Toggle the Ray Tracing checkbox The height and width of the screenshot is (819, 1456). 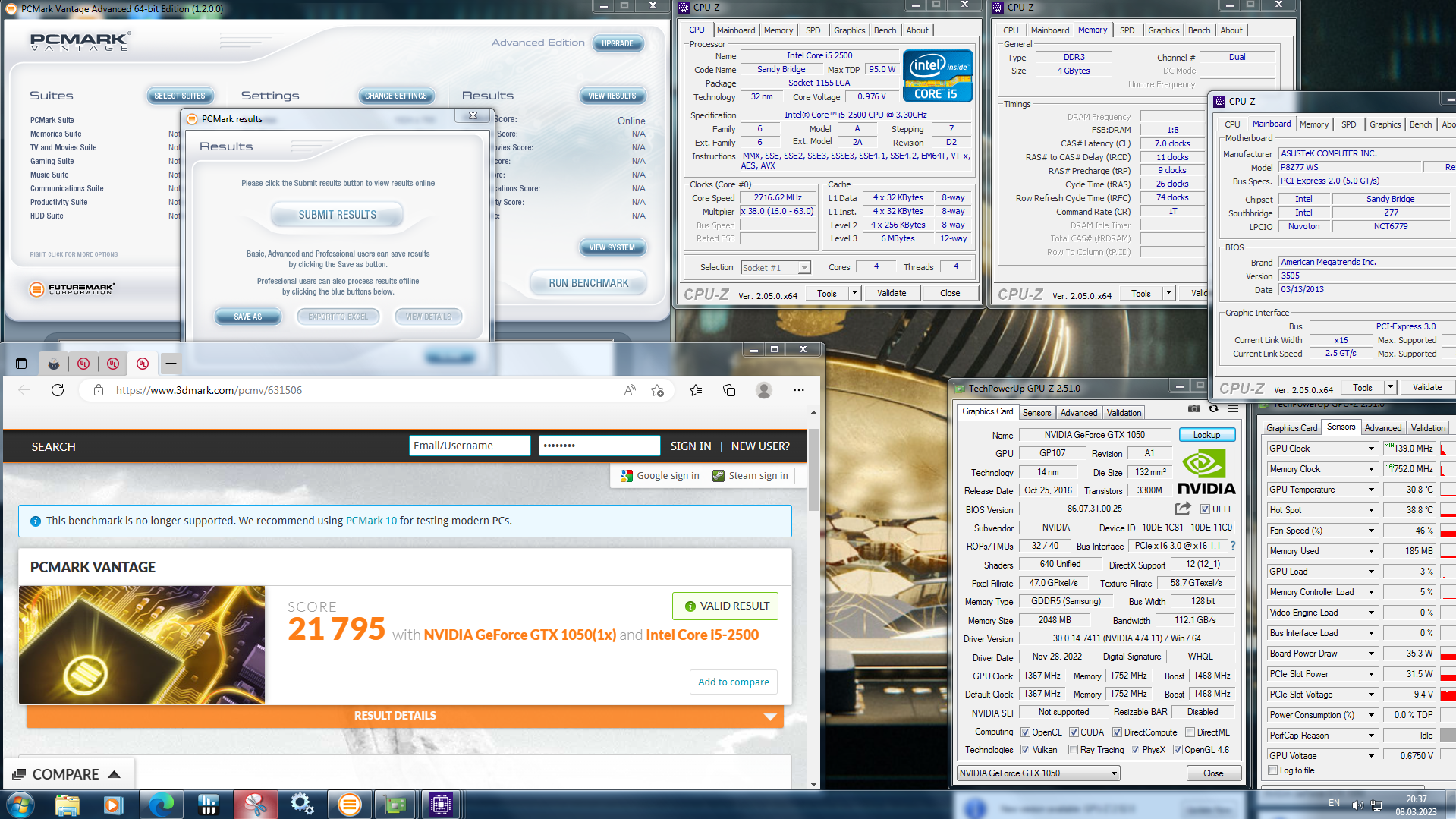pyautogui.click(x=1073, y=750)
